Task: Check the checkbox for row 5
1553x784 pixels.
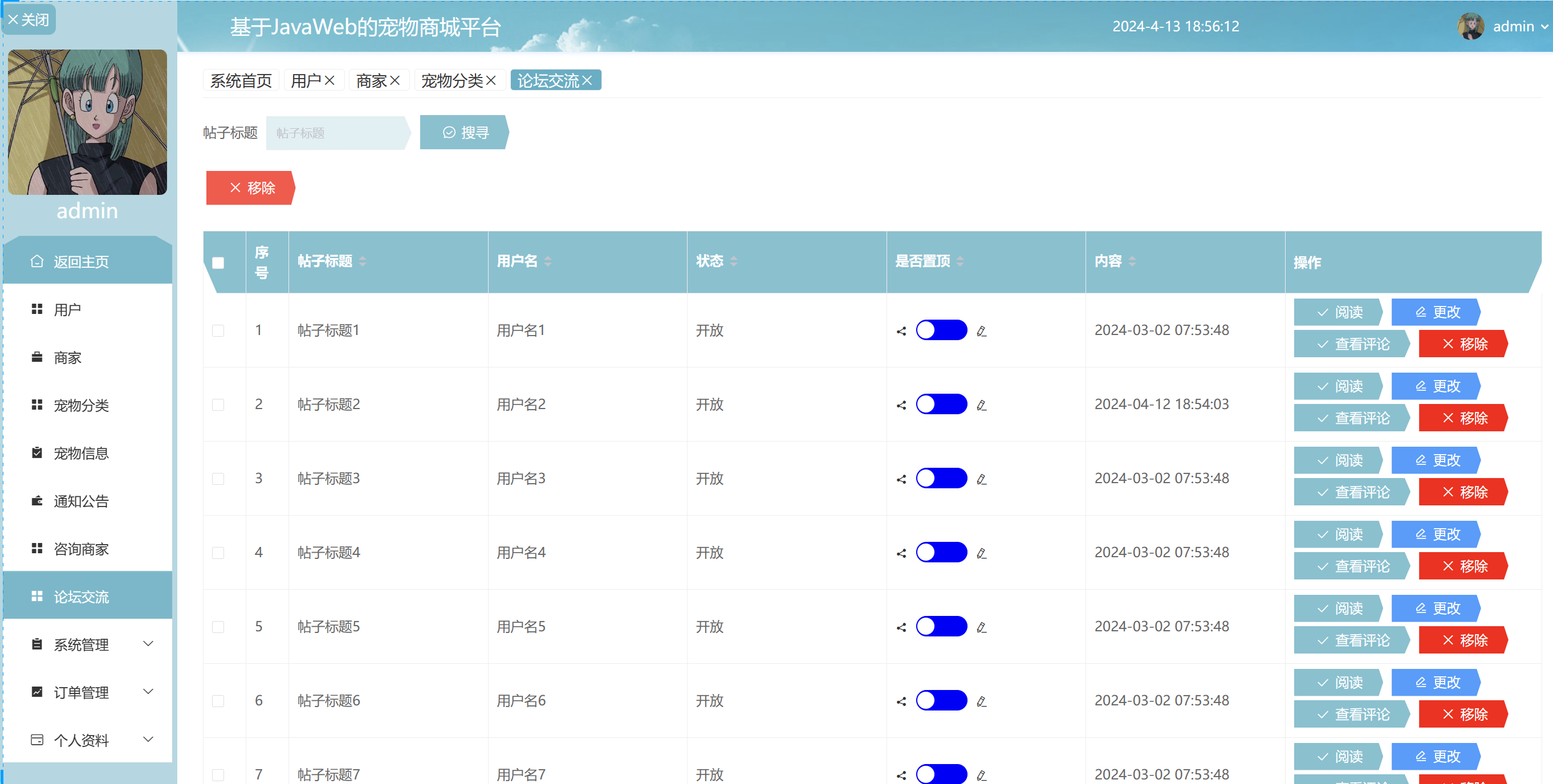Action: [x=218, y=627]
